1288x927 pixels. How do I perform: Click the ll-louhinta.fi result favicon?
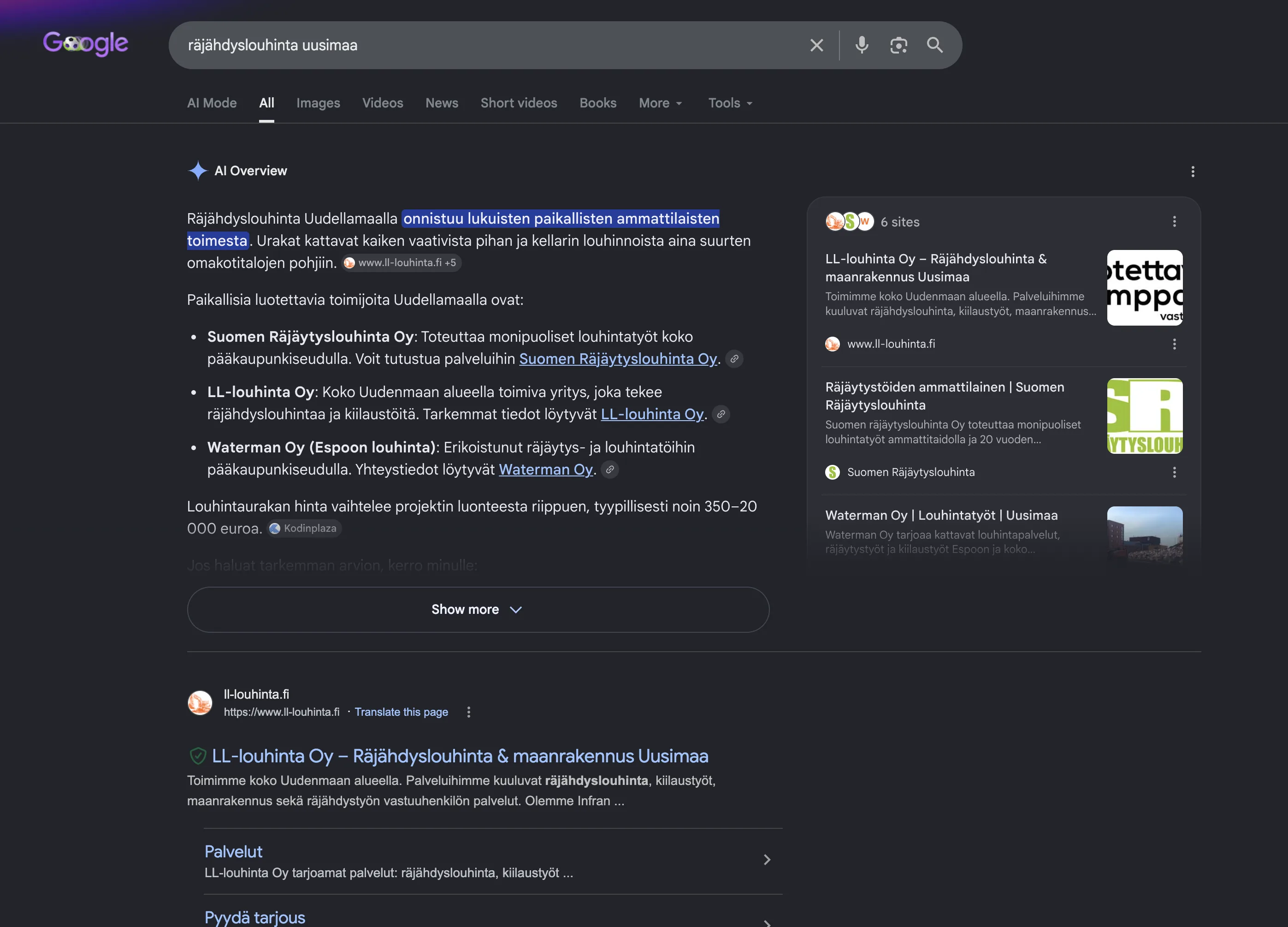tap(200, 703)
